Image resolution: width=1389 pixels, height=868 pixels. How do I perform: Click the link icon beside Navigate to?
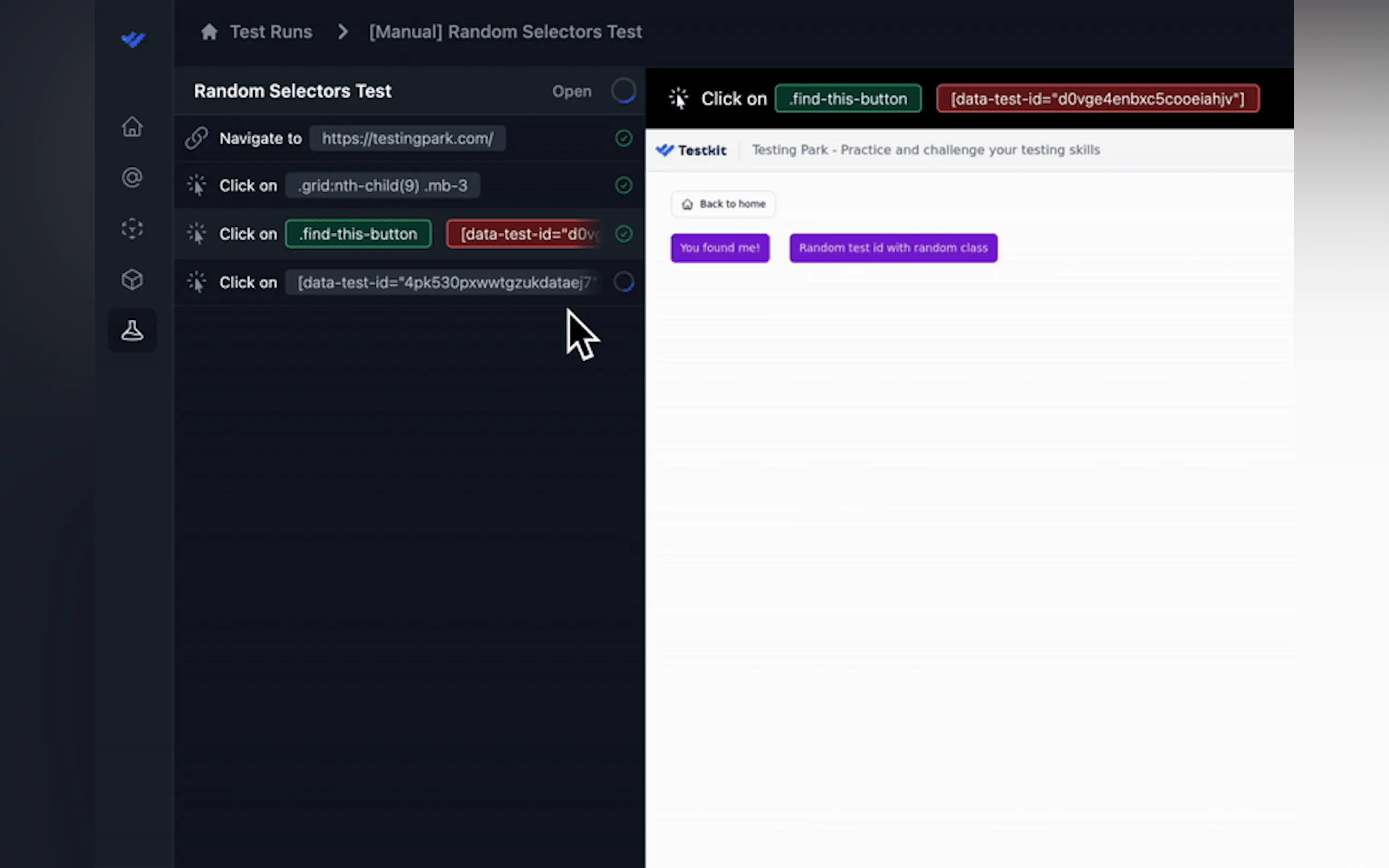click(196, 138)
